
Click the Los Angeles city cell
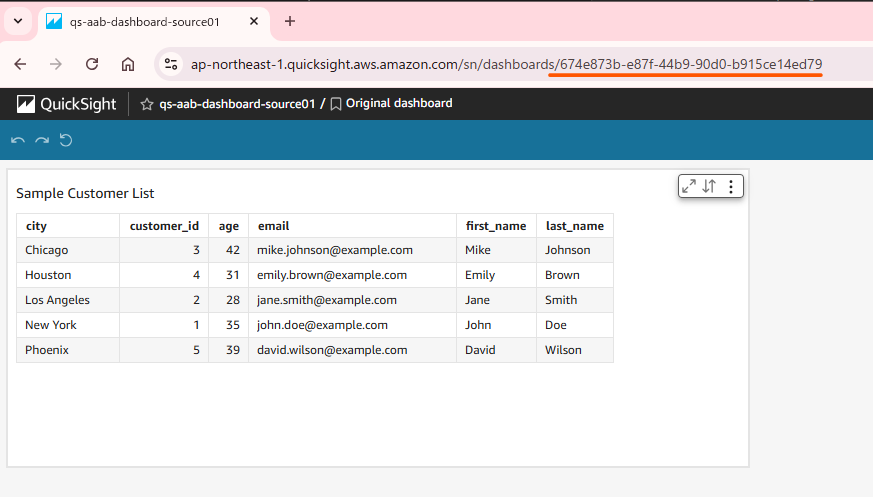coord(68,300)
